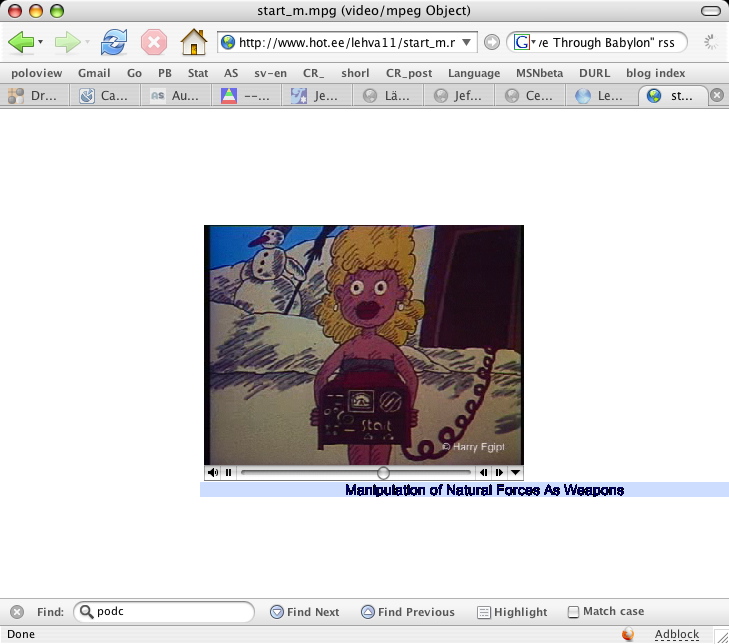The height and width of the screenshot is (644, 729).
Task: Click the Find Next button
Action: 305,612
